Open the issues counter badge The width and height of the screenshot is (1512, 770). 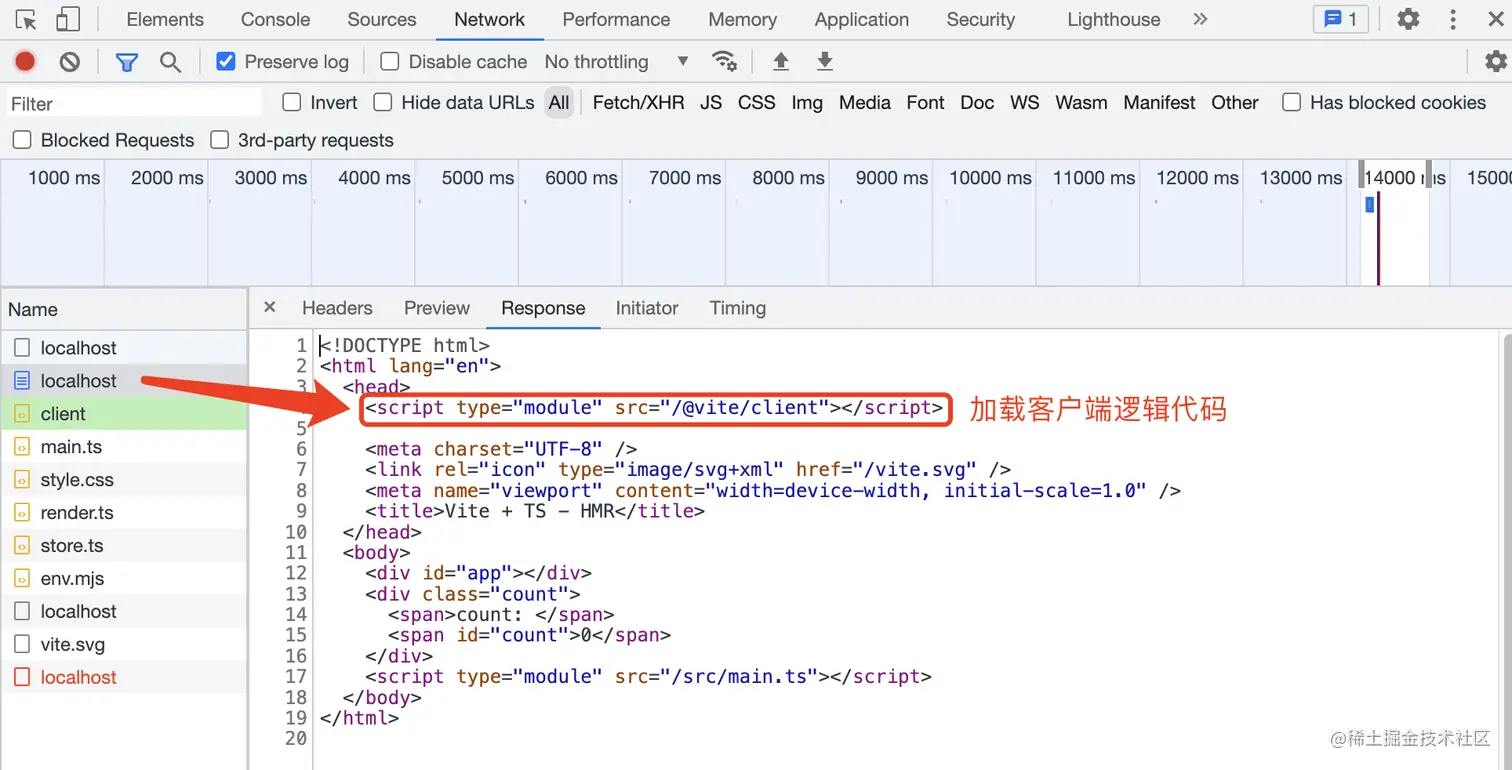pos(1340,19)
